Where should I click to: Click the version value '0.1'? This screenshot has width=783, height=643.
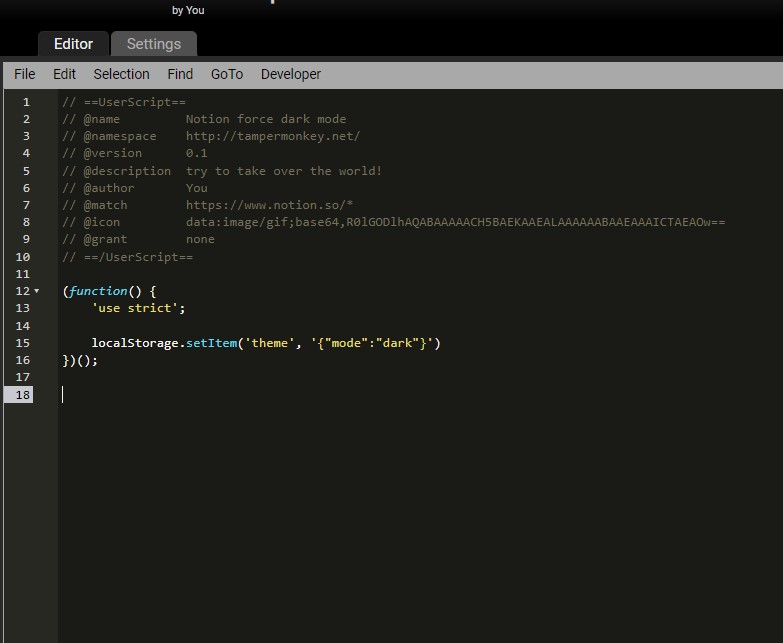coord(196,153)
